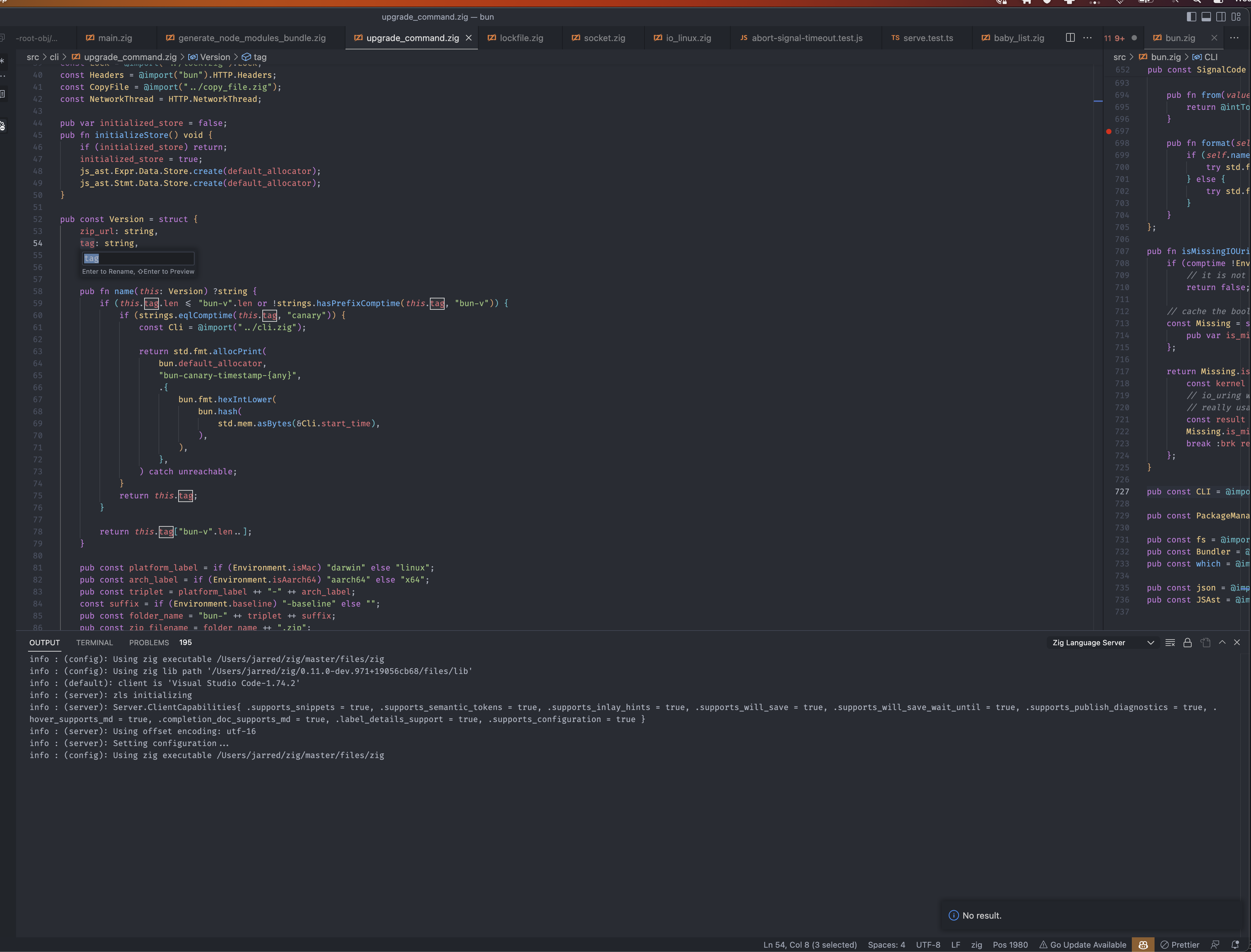Click the feedback icon in status bar

[x=1215, y=945]
